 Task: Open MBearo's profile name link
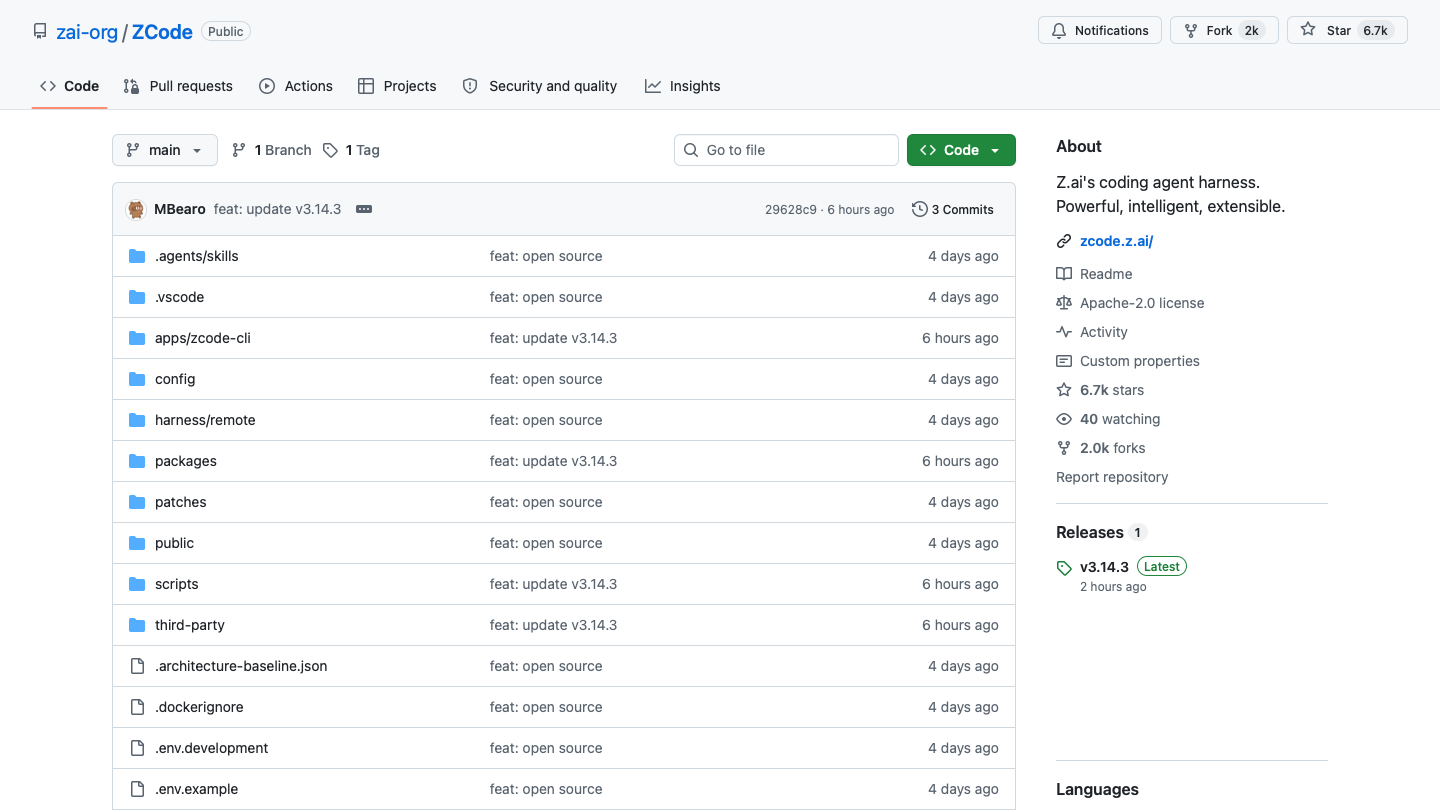180,209
